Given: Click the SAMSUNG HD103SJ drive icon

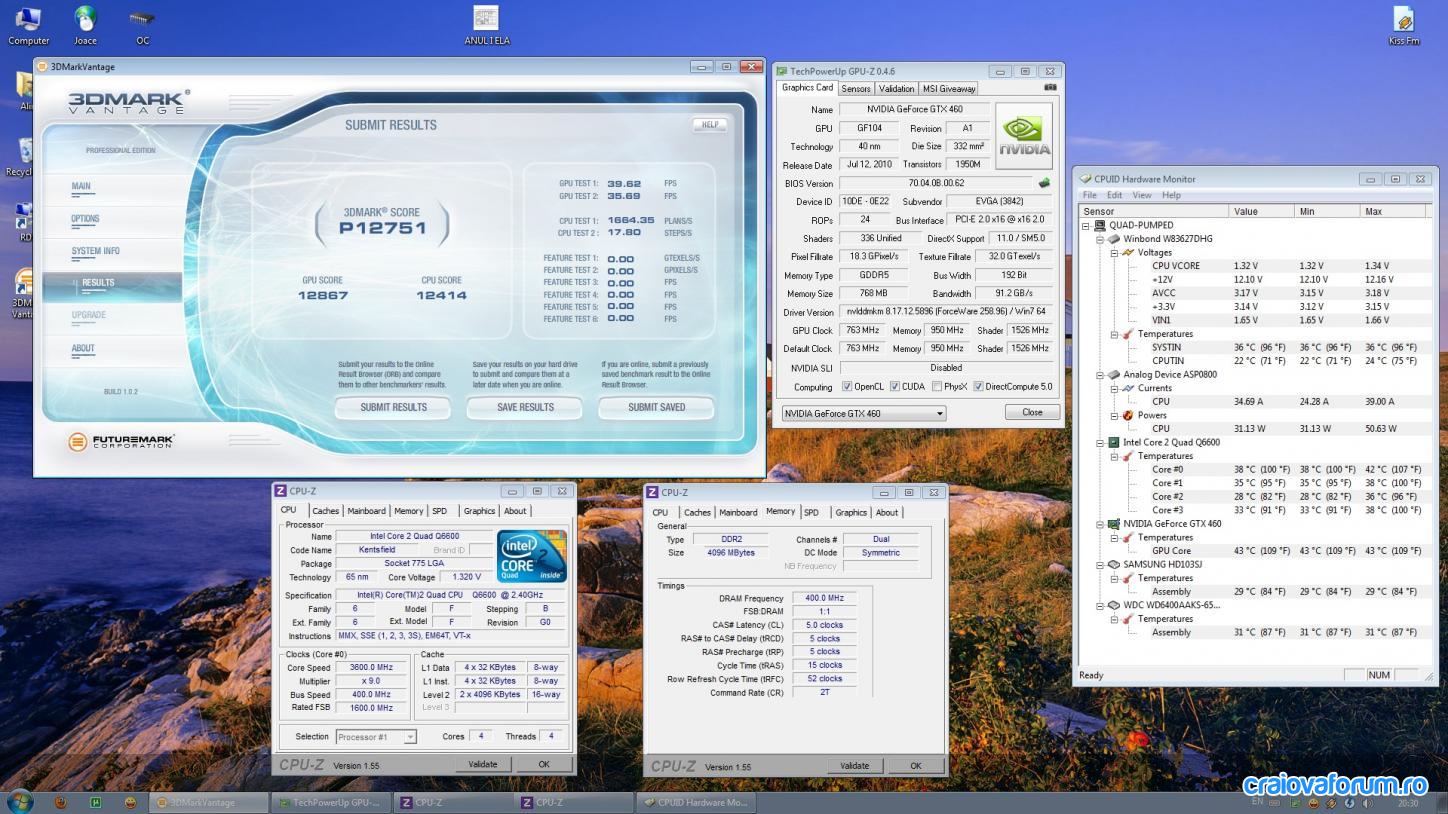Looking at the screenshot, I should click(x=1113, y=564).
